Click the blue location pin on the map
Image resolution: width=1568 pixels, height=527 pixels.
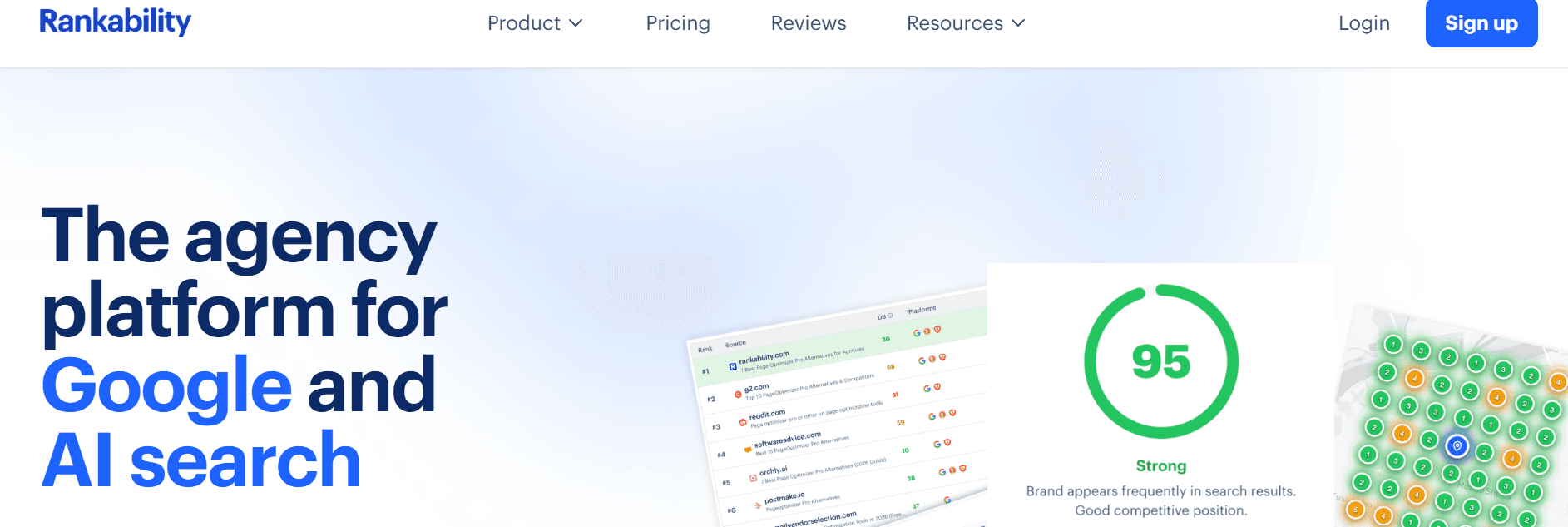pyautogui.click(x=1457, y=446)
